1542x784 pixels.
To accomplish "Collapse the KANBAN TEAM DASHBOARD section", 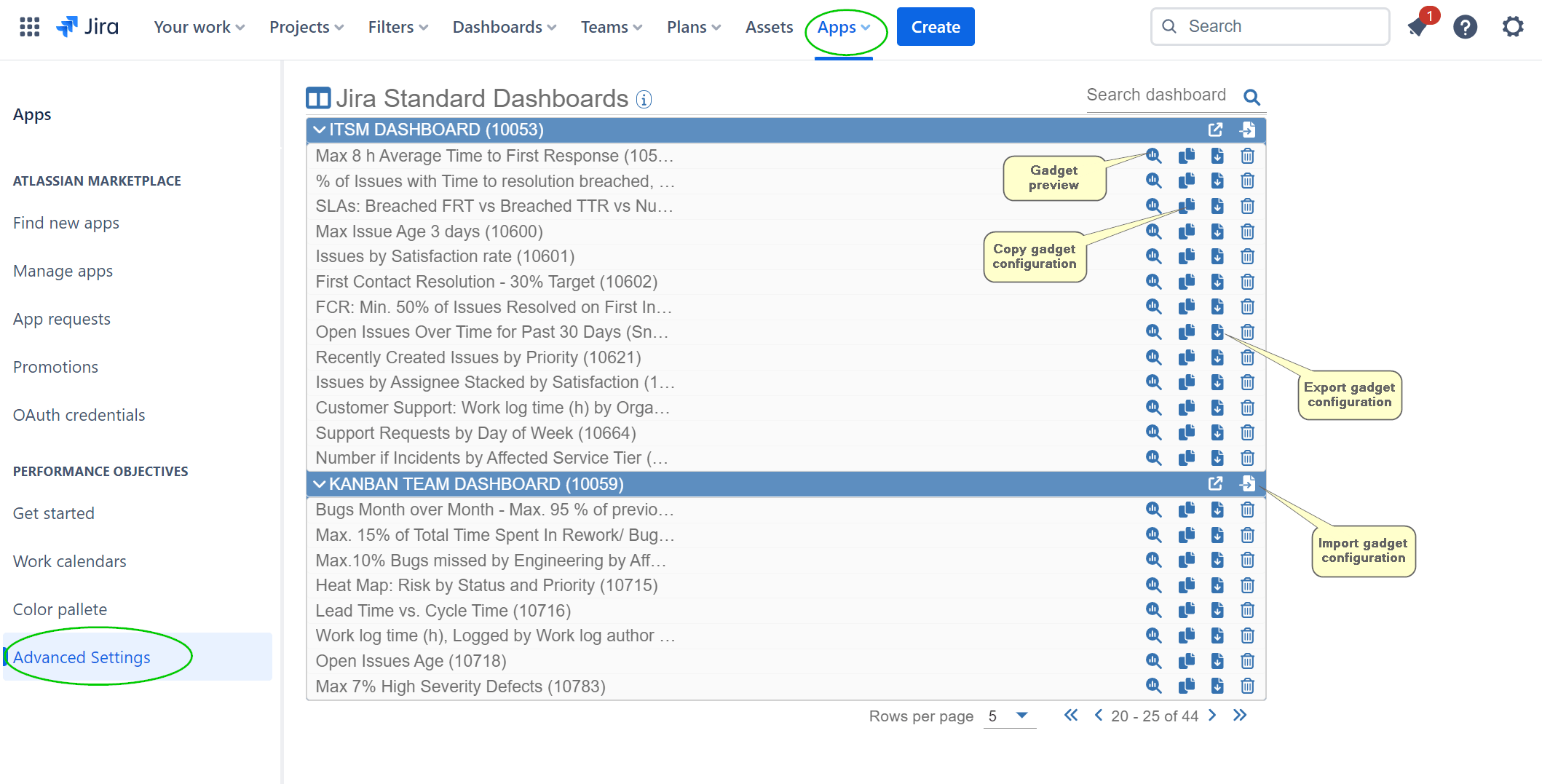I will coord(319,483).
